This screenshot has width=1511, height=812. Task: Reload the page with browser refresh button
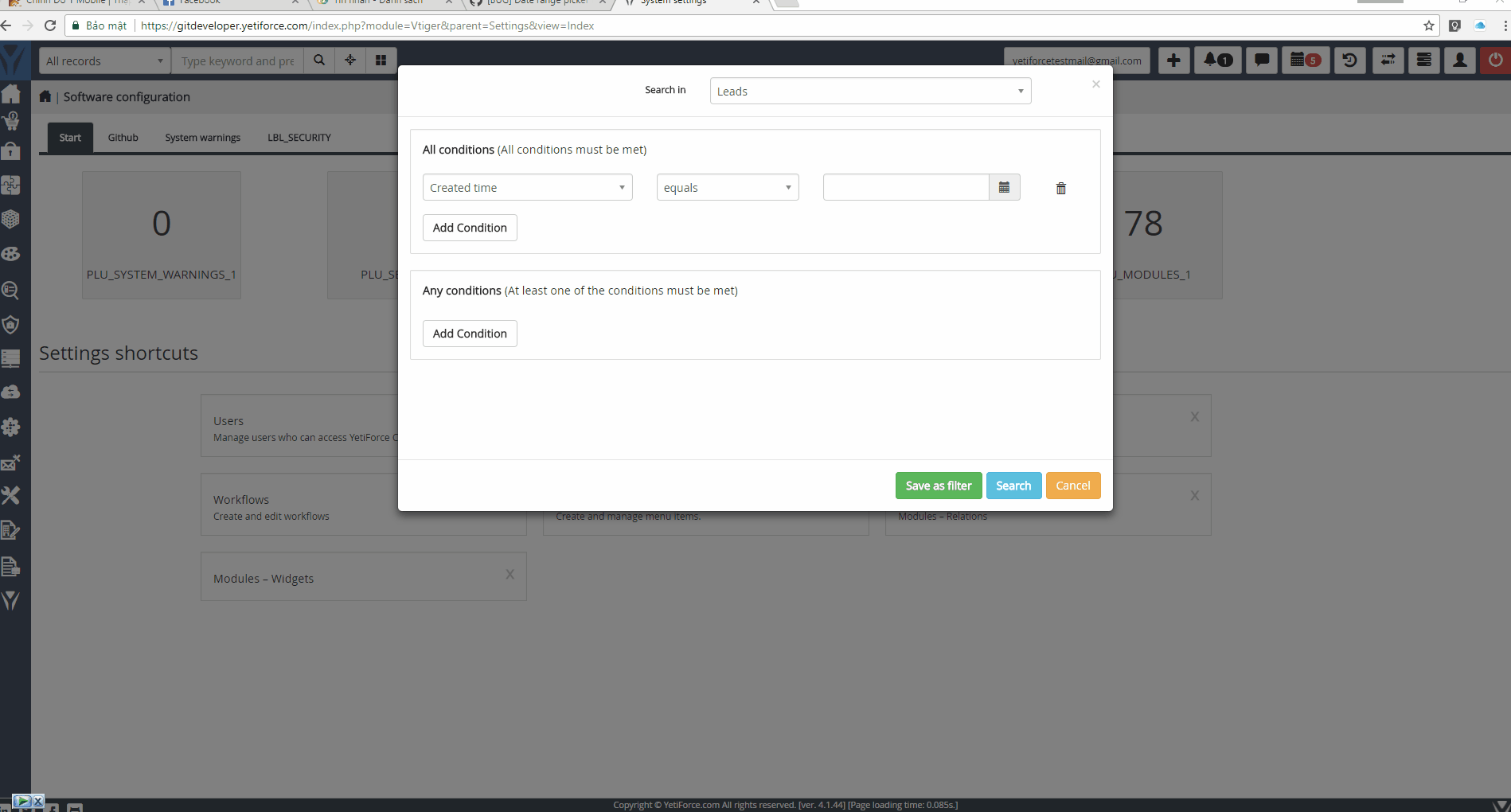[x=50, y=25]
